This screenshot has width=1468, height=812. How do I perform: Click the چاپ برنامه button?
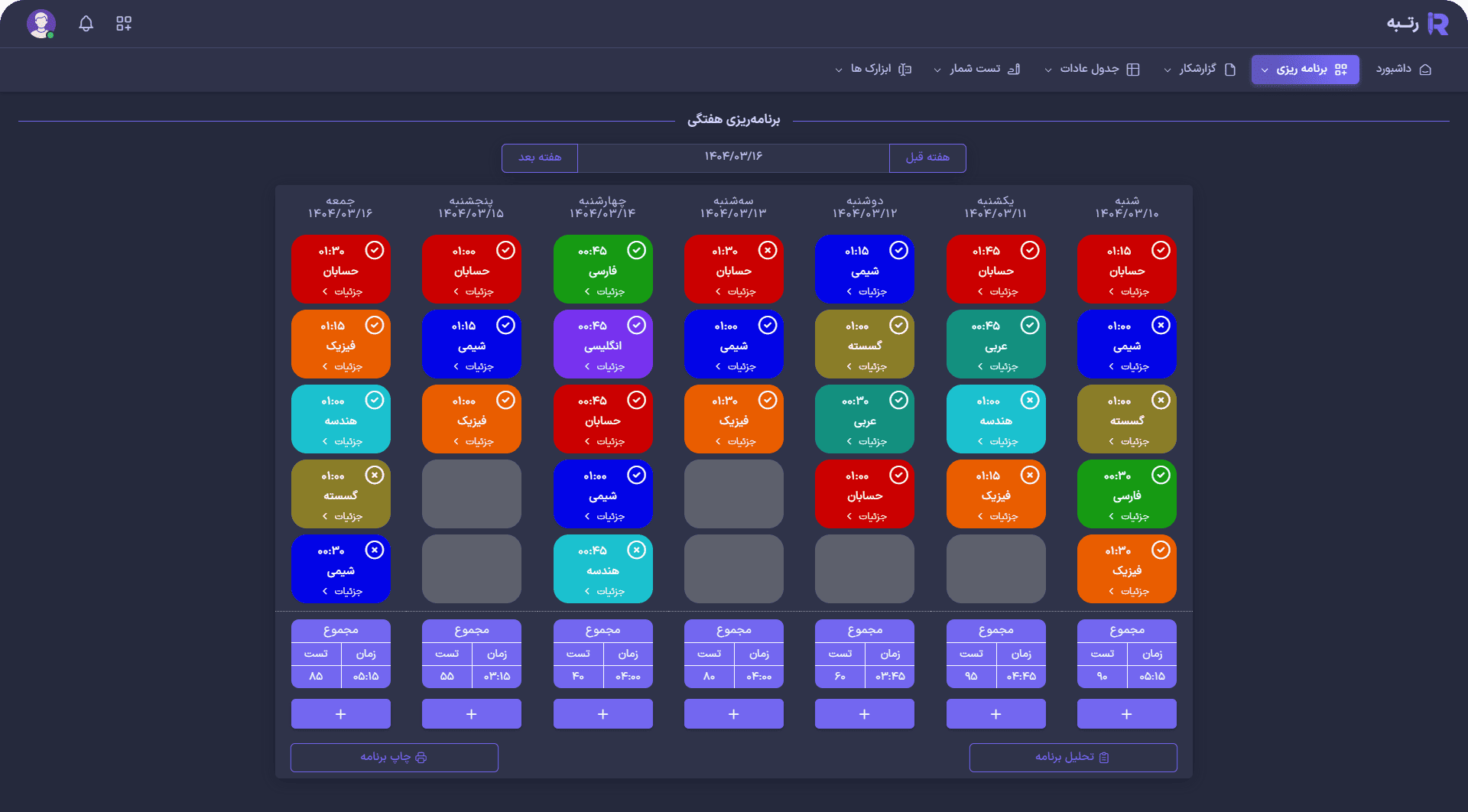coord(395,757)
